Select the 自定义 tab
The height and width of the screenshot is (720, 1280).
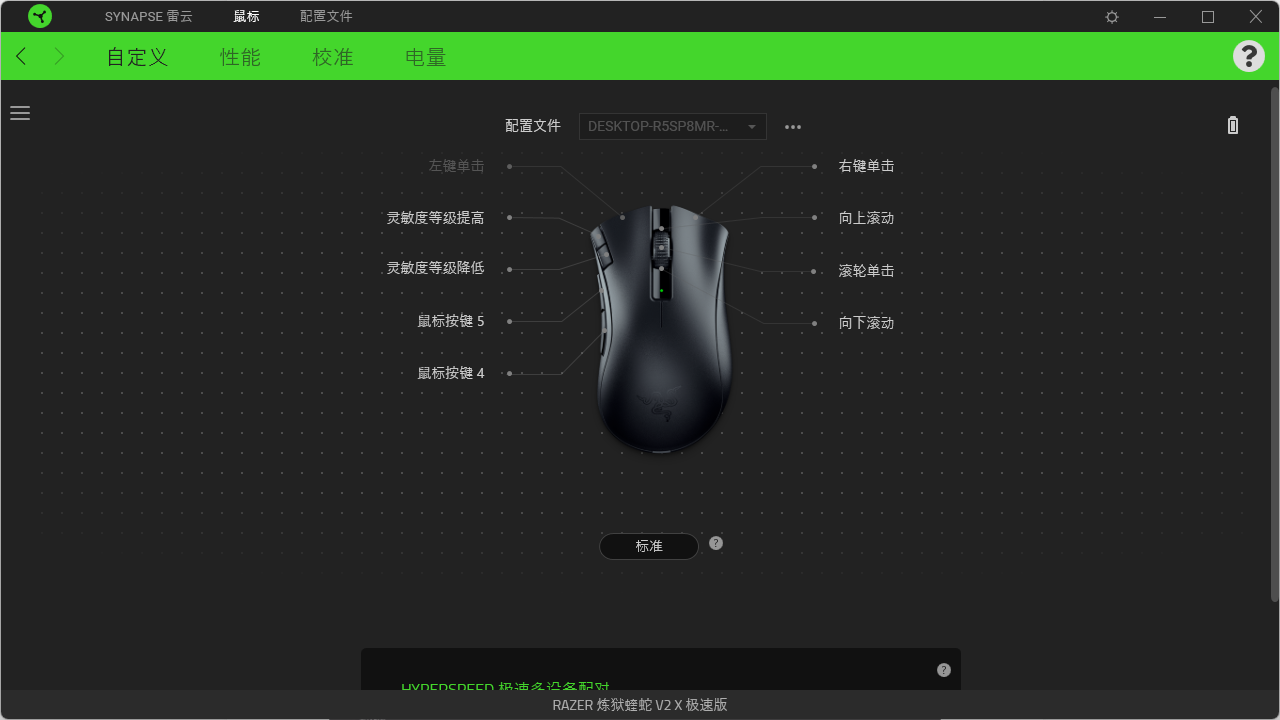click(x=137, y=57)
